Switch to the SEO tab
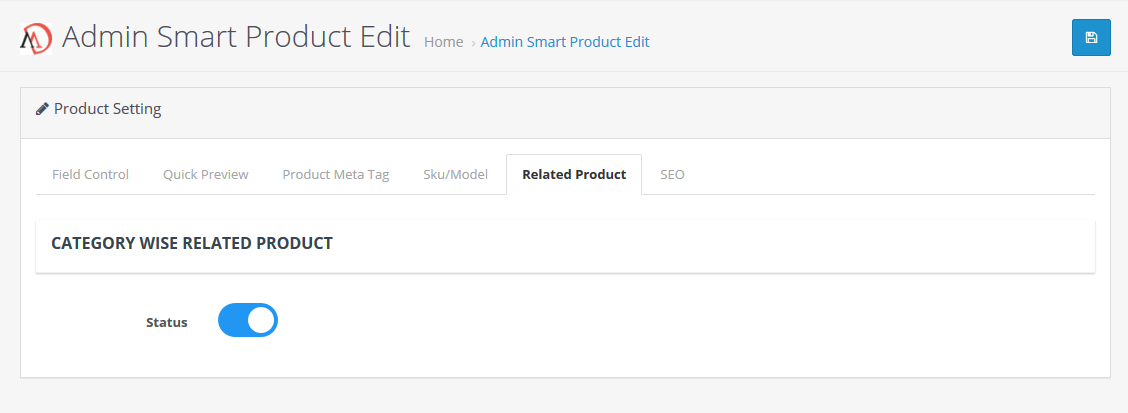1128x413 pixels. [x=673, y=174]
